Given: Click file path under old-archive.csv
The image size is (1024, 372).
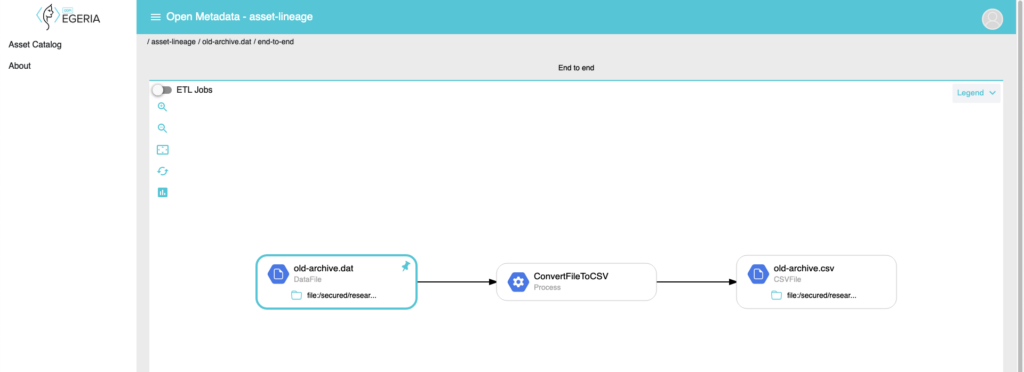Looking at the screenshot, I should click(822, 296).
